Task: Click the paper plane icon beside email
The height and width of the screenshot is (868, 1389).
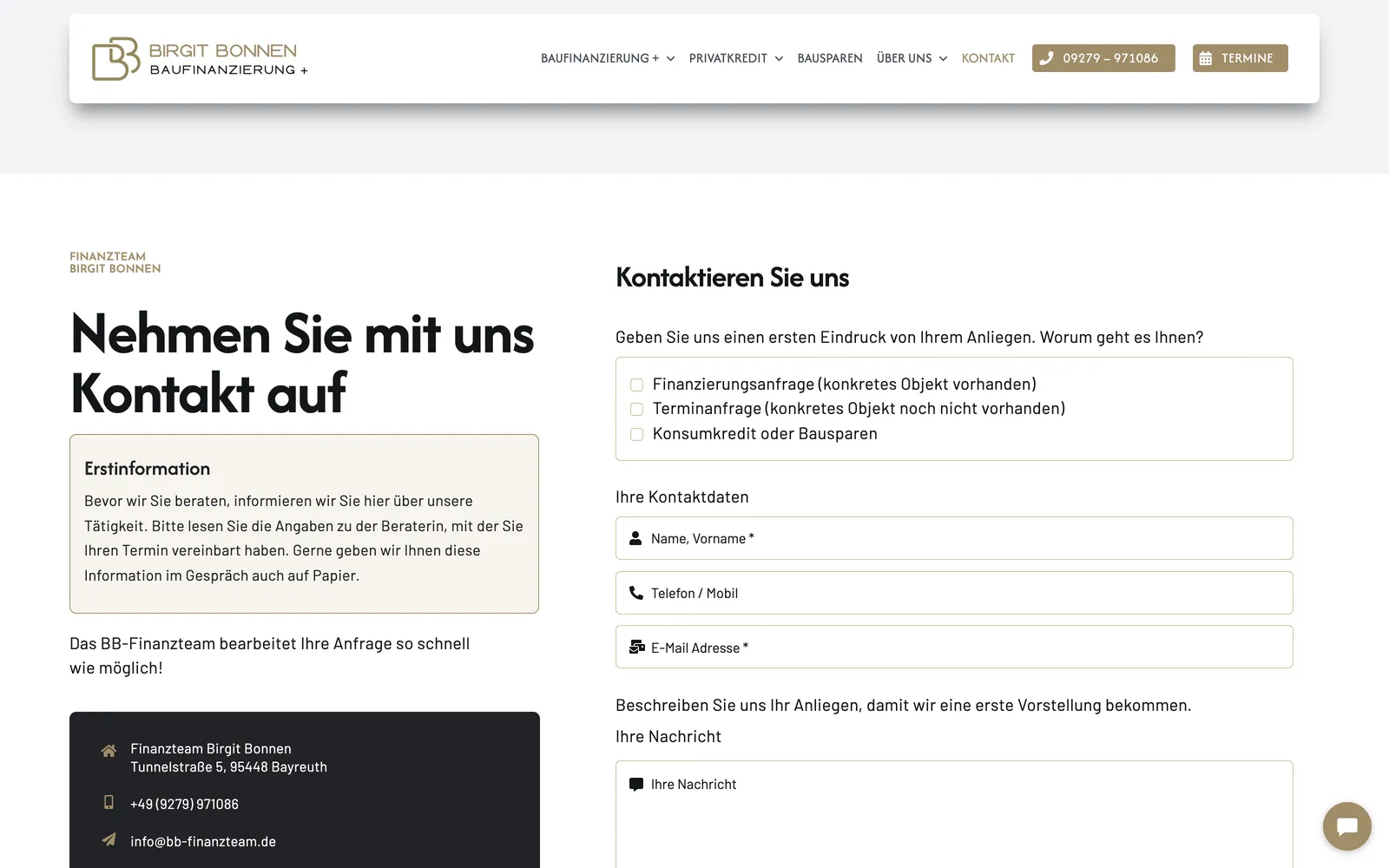Action: point(109,839)
